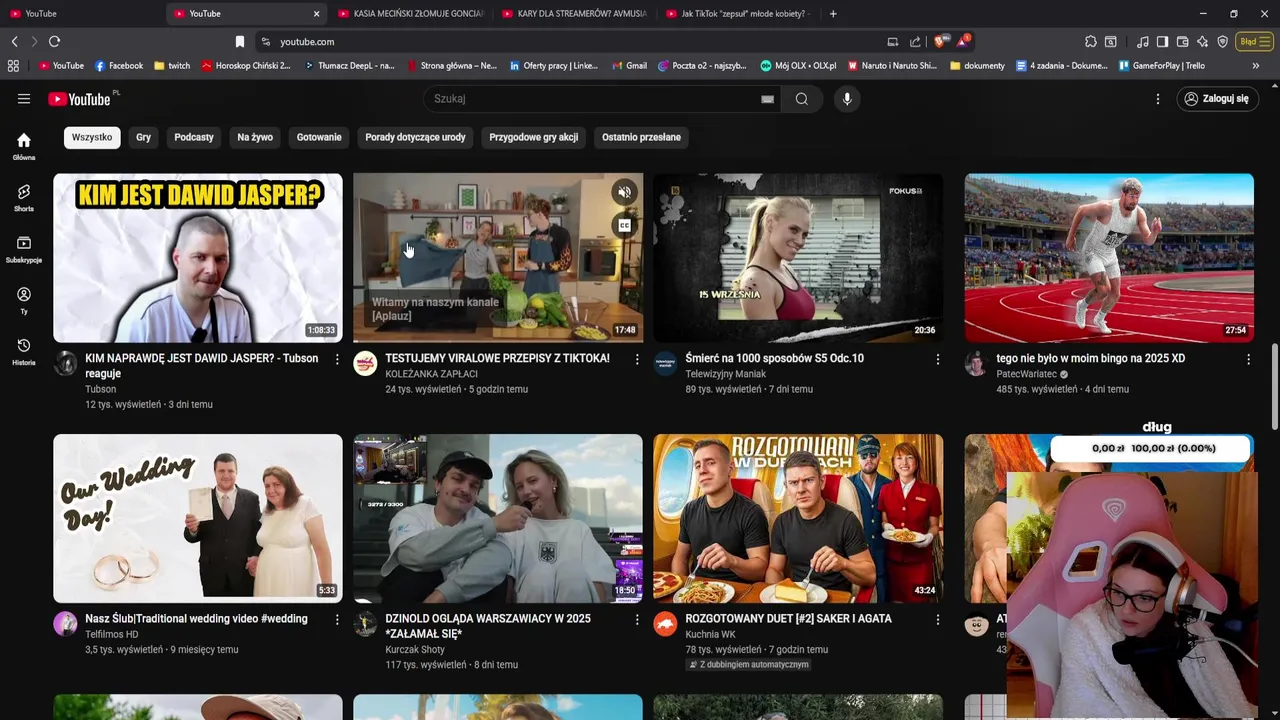Click the search magnifier button
This screenshot has height=720, width=1280.
(802, 99)
